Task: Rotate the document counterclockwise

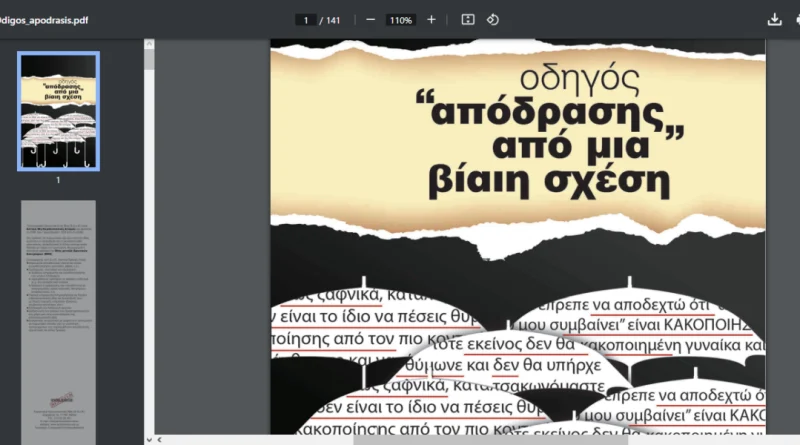Action: 493,19
